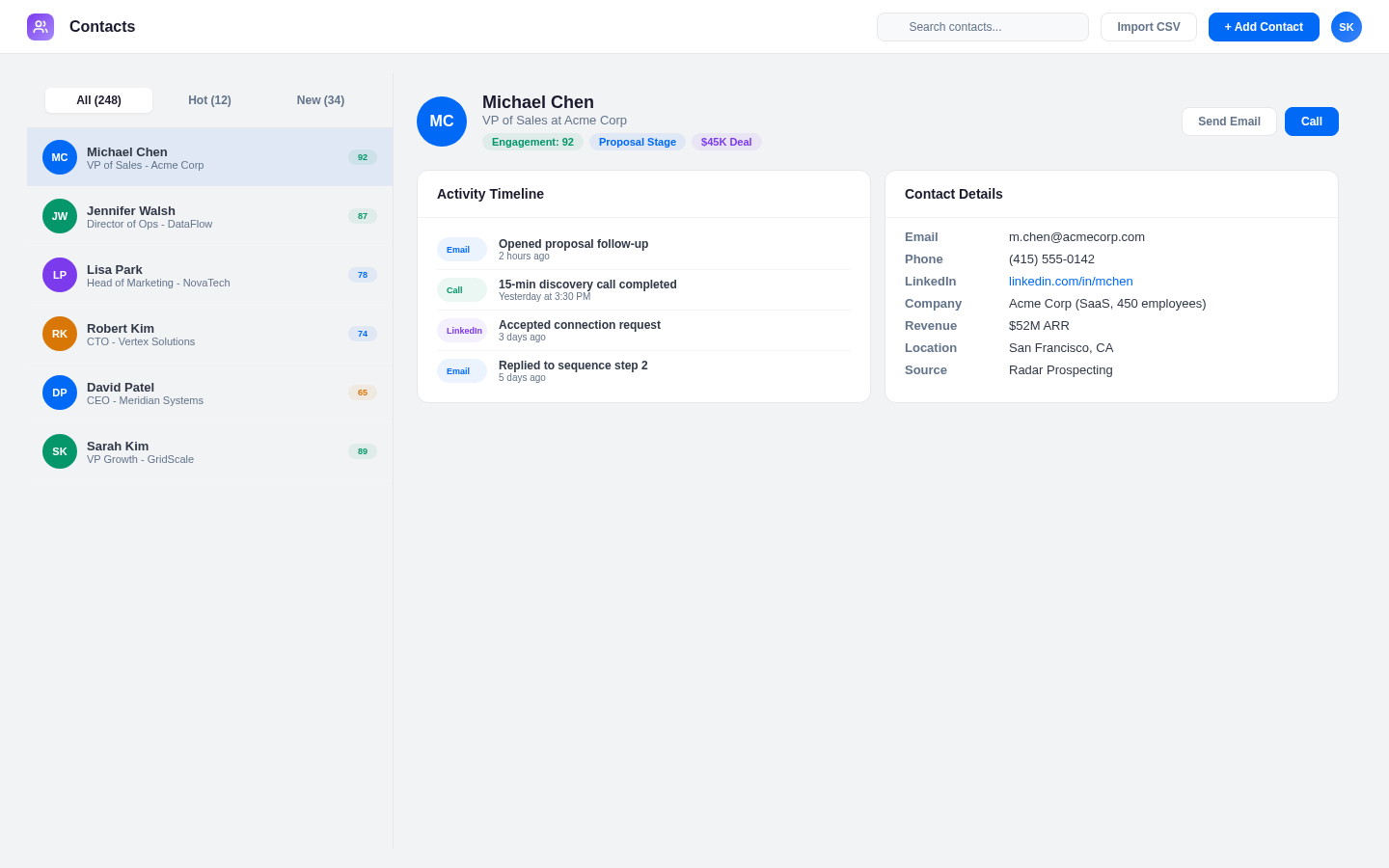Select Robert Kim in the contact list
This screenshot has height=868, width=1389.
point(209,334)
